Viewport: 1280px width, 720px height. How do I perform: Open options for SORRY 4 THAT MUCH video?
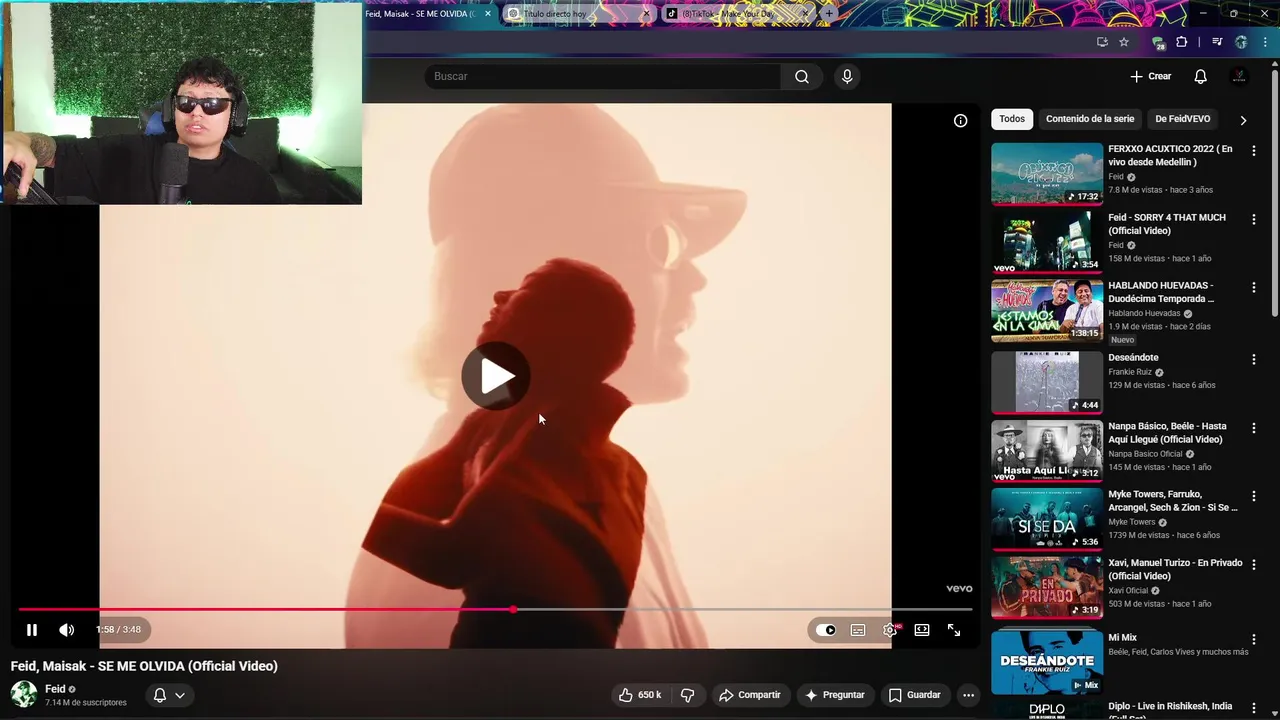point(1254,219)
